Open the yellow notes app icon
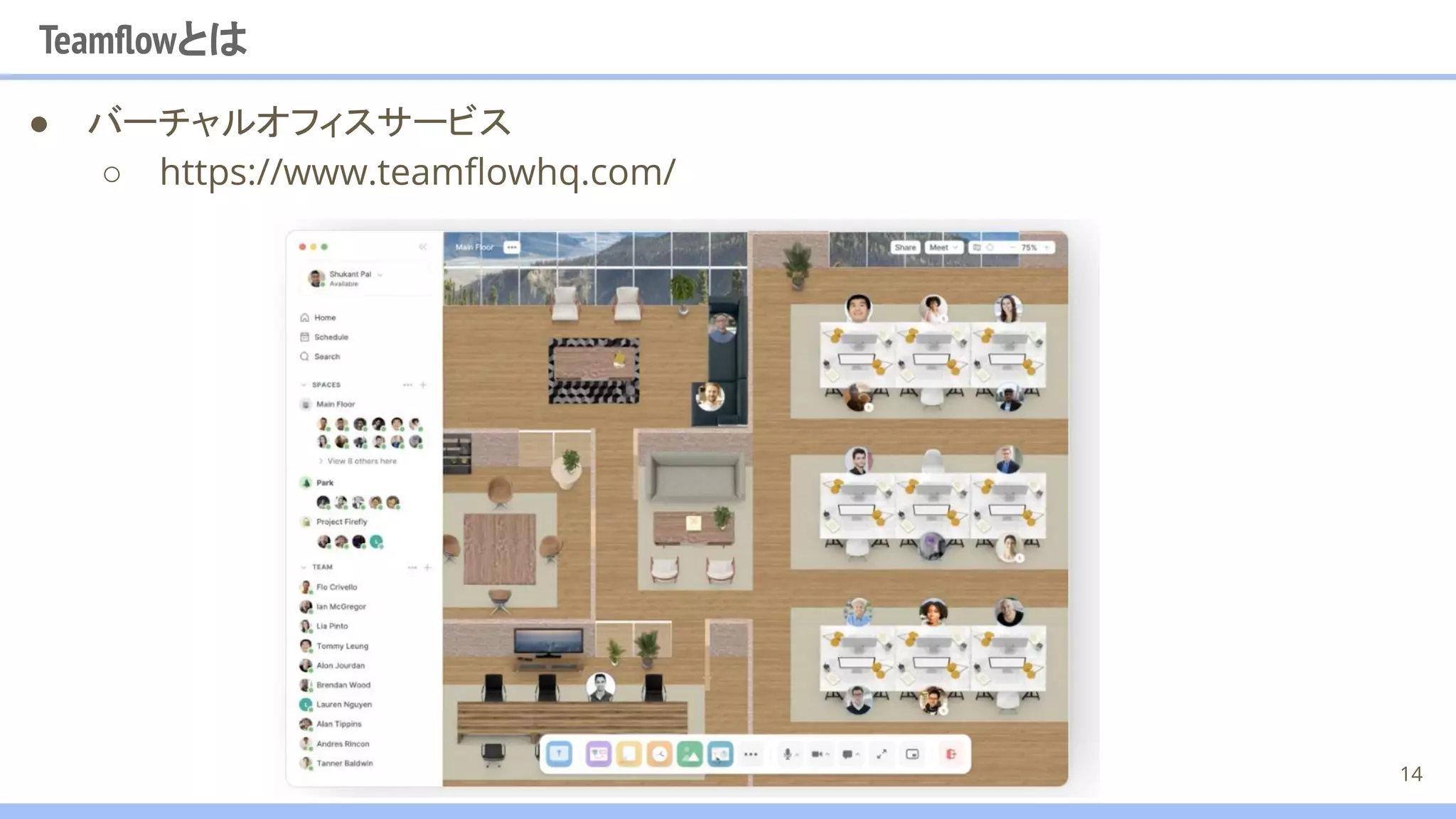1456x819 pixels. point(629,754)
